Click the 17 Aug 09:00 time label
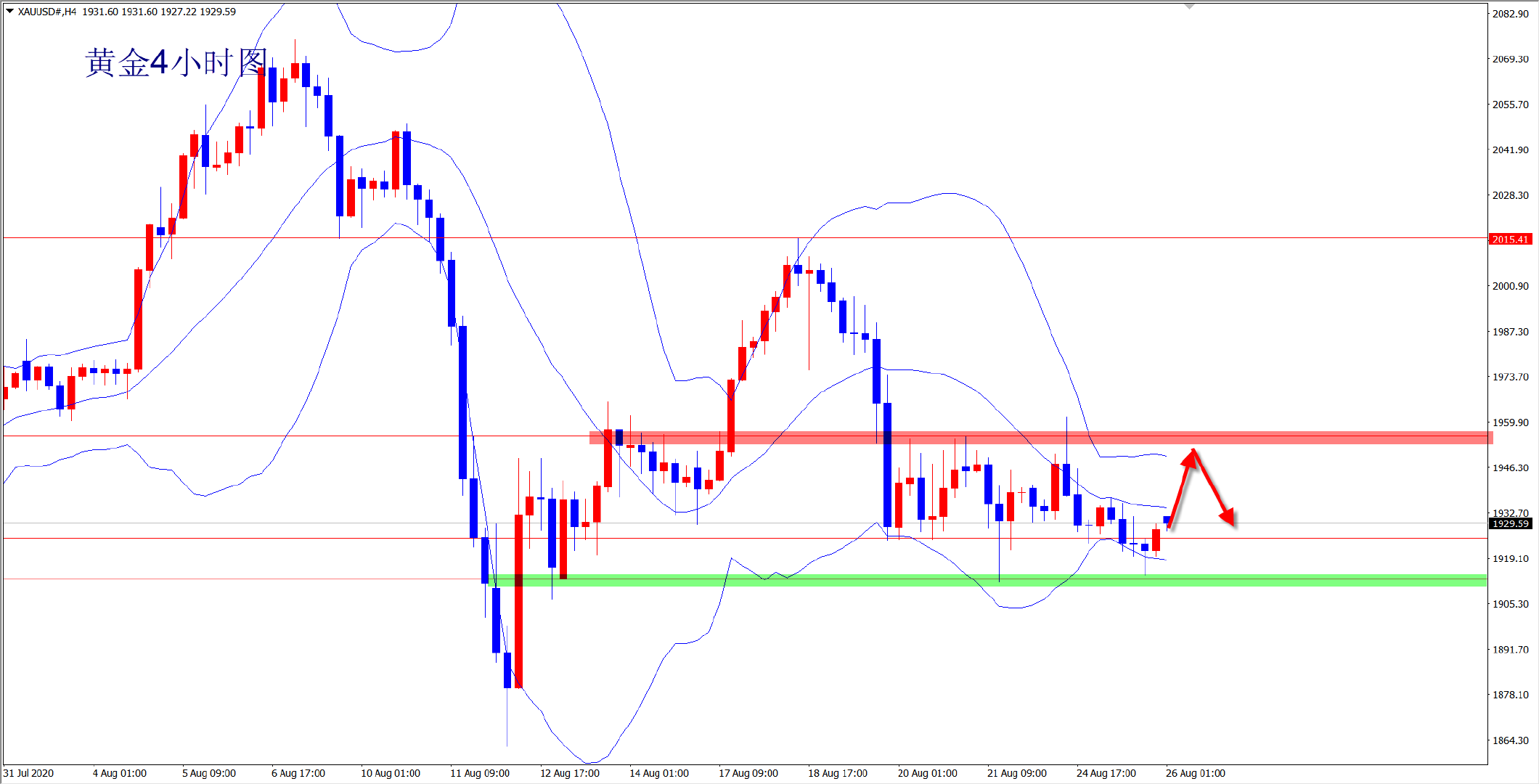Image resolution: width=1539 pixels, height=784 pixels. (748, 773)
